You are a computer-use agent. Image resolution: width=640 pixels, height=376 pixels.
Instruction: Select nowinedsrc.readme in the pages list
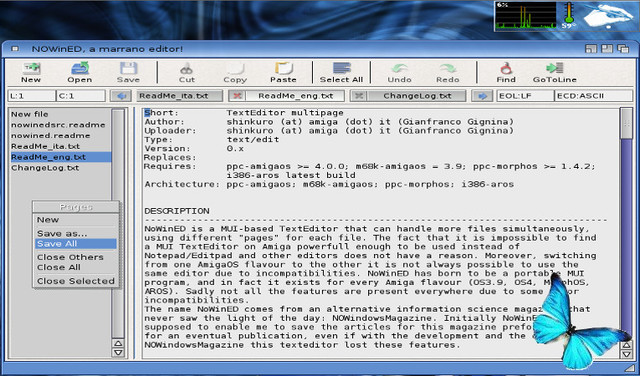[60, 125]
